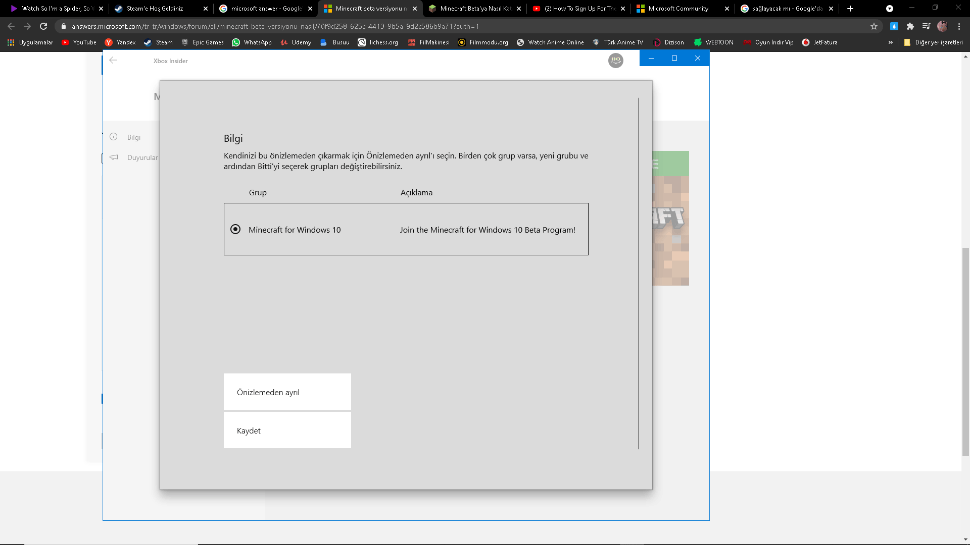Open the Chrome profile avatar
The image size is (970, 545).
[942, 27]
